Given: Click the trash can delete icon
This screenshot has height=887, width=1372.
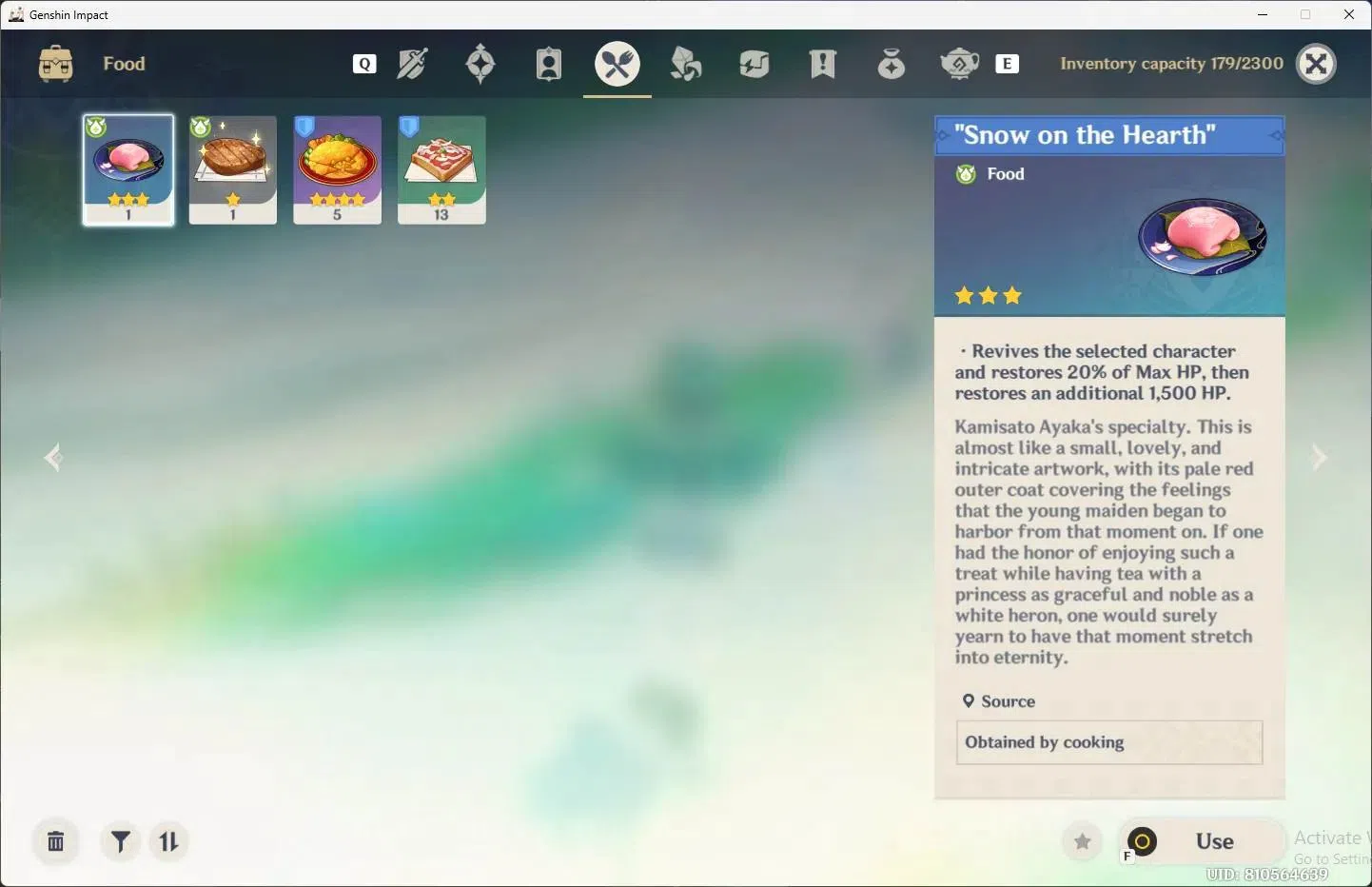Looking at the screenshot, I should (x=56, y=841).
